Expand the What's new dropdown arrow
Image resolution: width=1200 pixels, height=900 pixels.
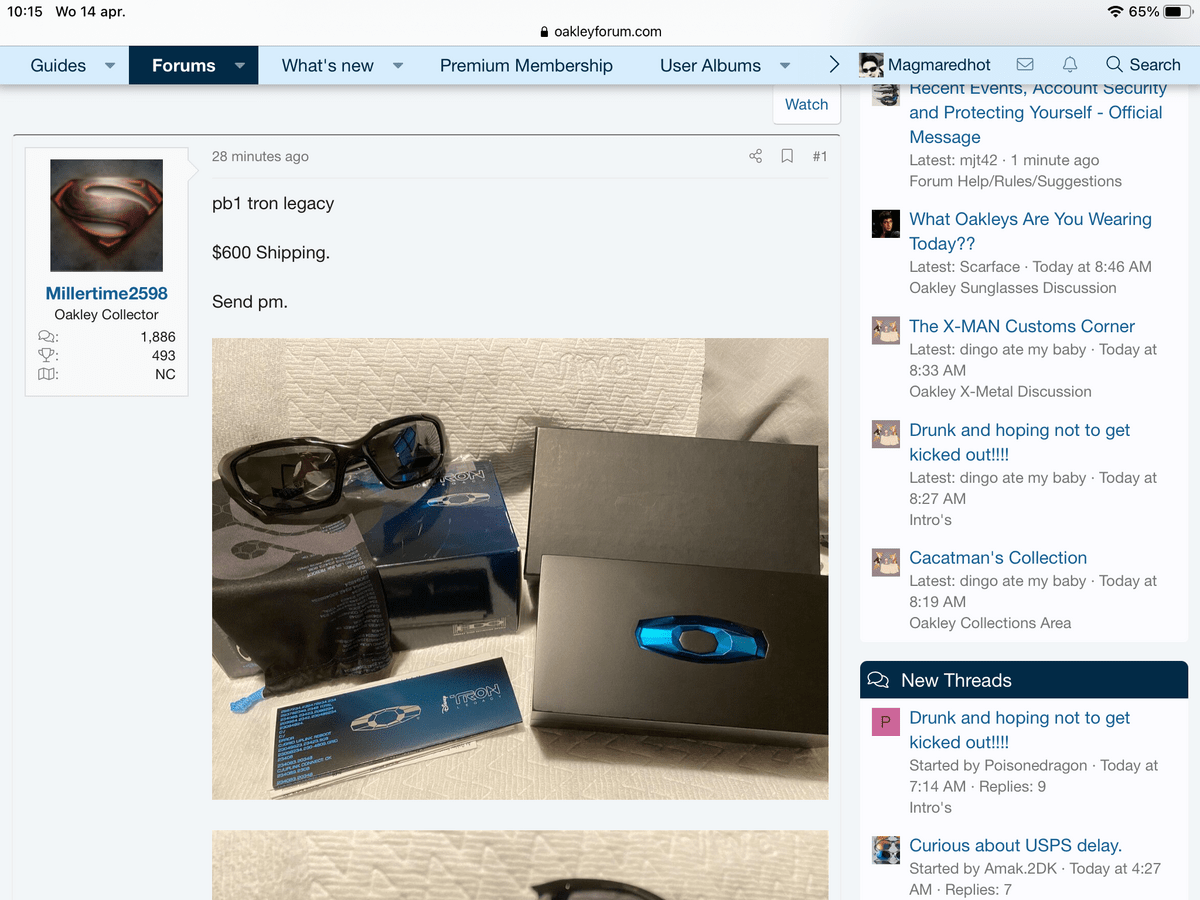[398, 66]
